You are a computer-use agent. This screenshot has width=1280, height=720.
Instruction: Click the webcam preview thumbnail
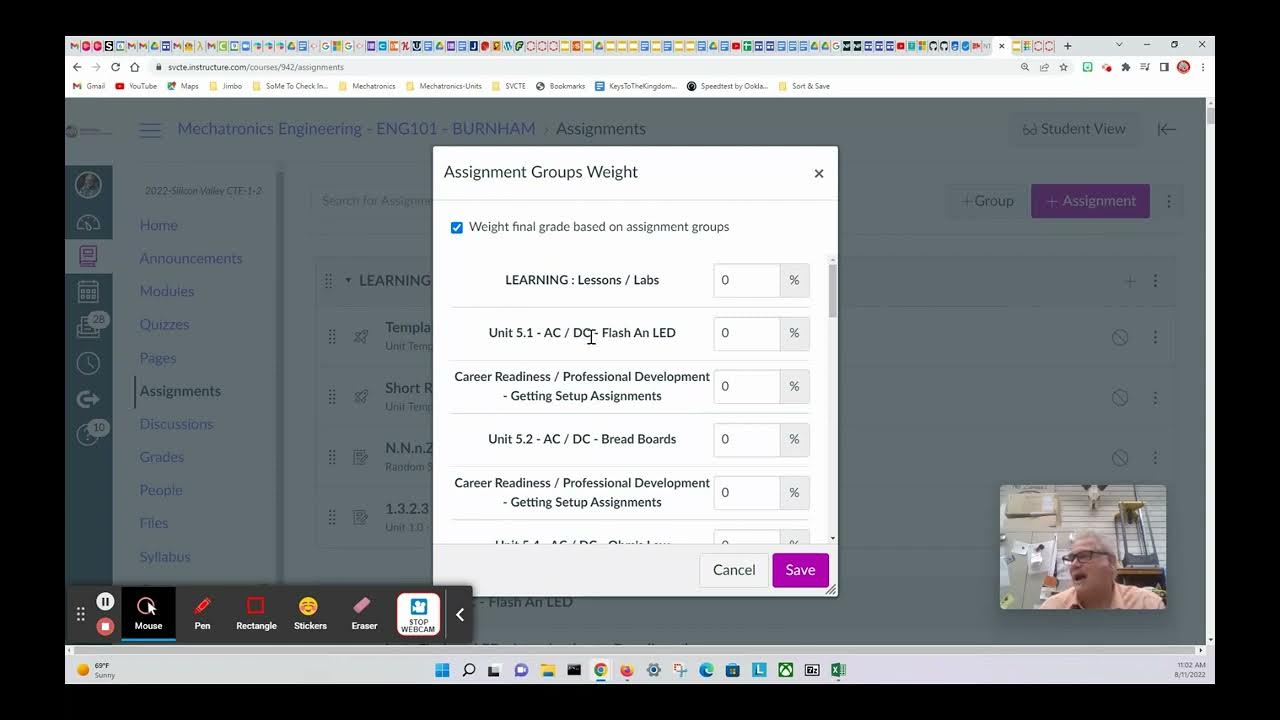[x=1083, y=547]
